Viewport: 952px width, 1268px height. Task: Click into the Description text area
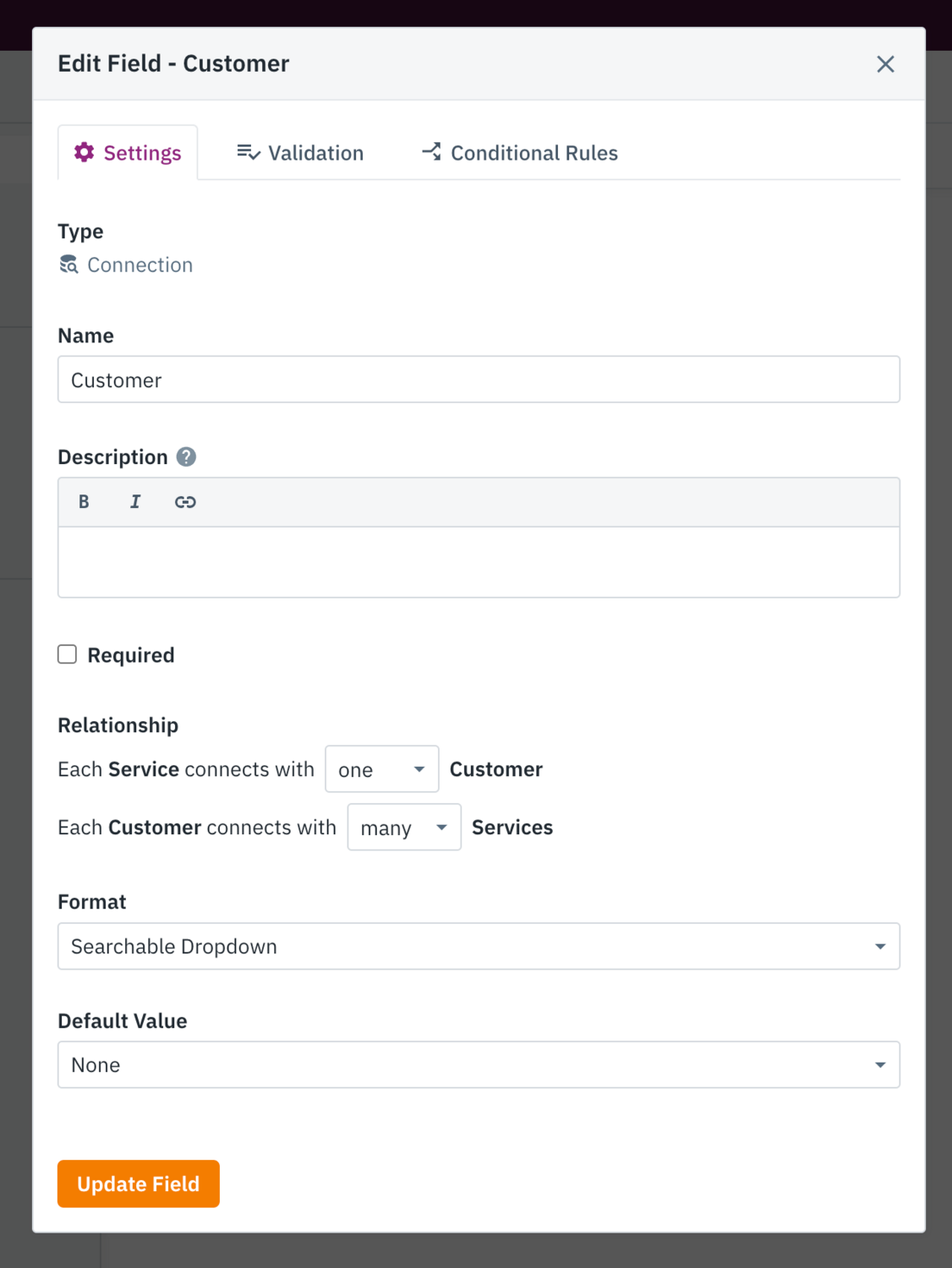pyautogui.click(x=479, y=562)
